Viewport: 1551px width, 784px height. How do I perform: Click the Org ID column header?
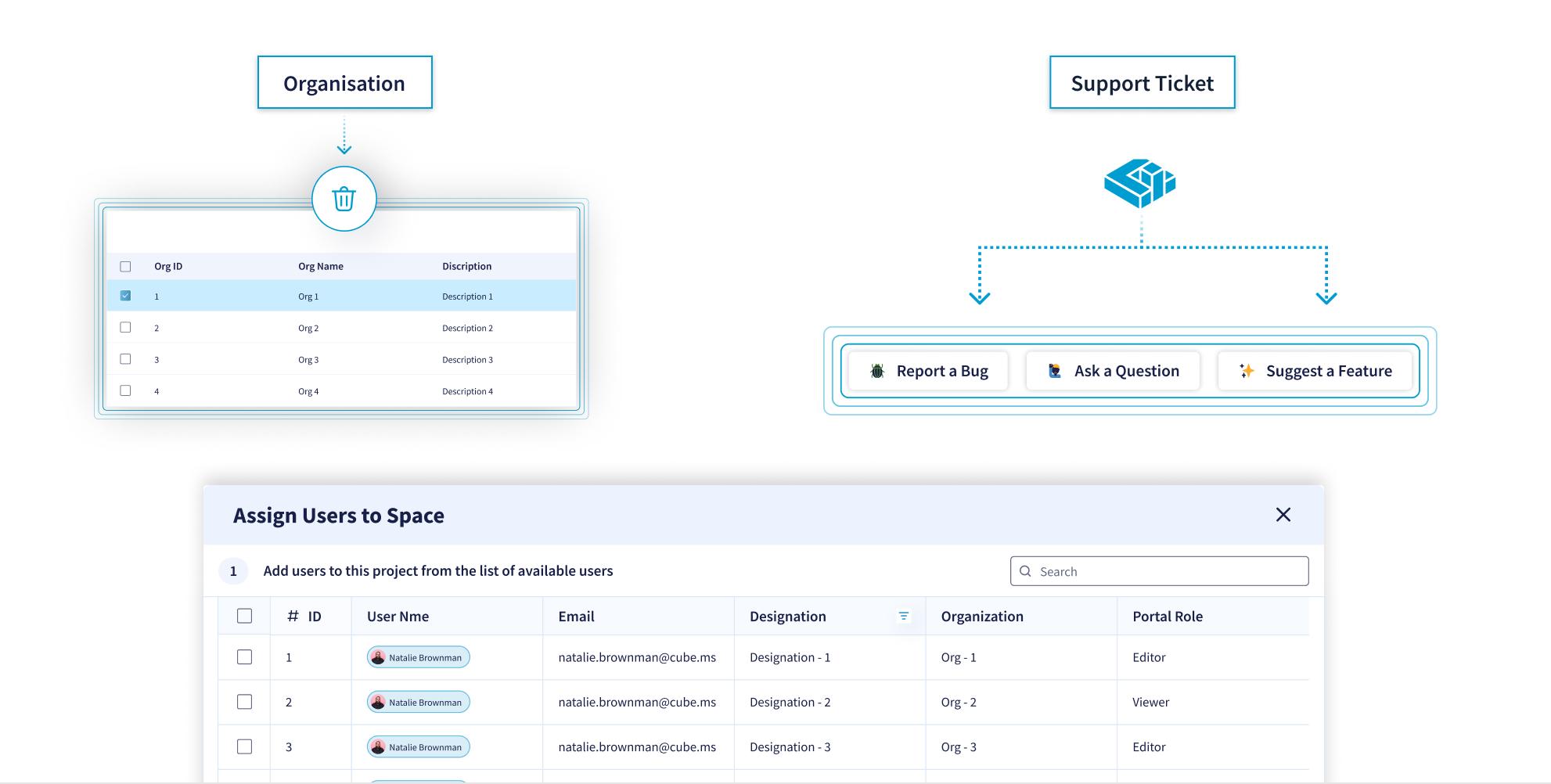[168, 266]
